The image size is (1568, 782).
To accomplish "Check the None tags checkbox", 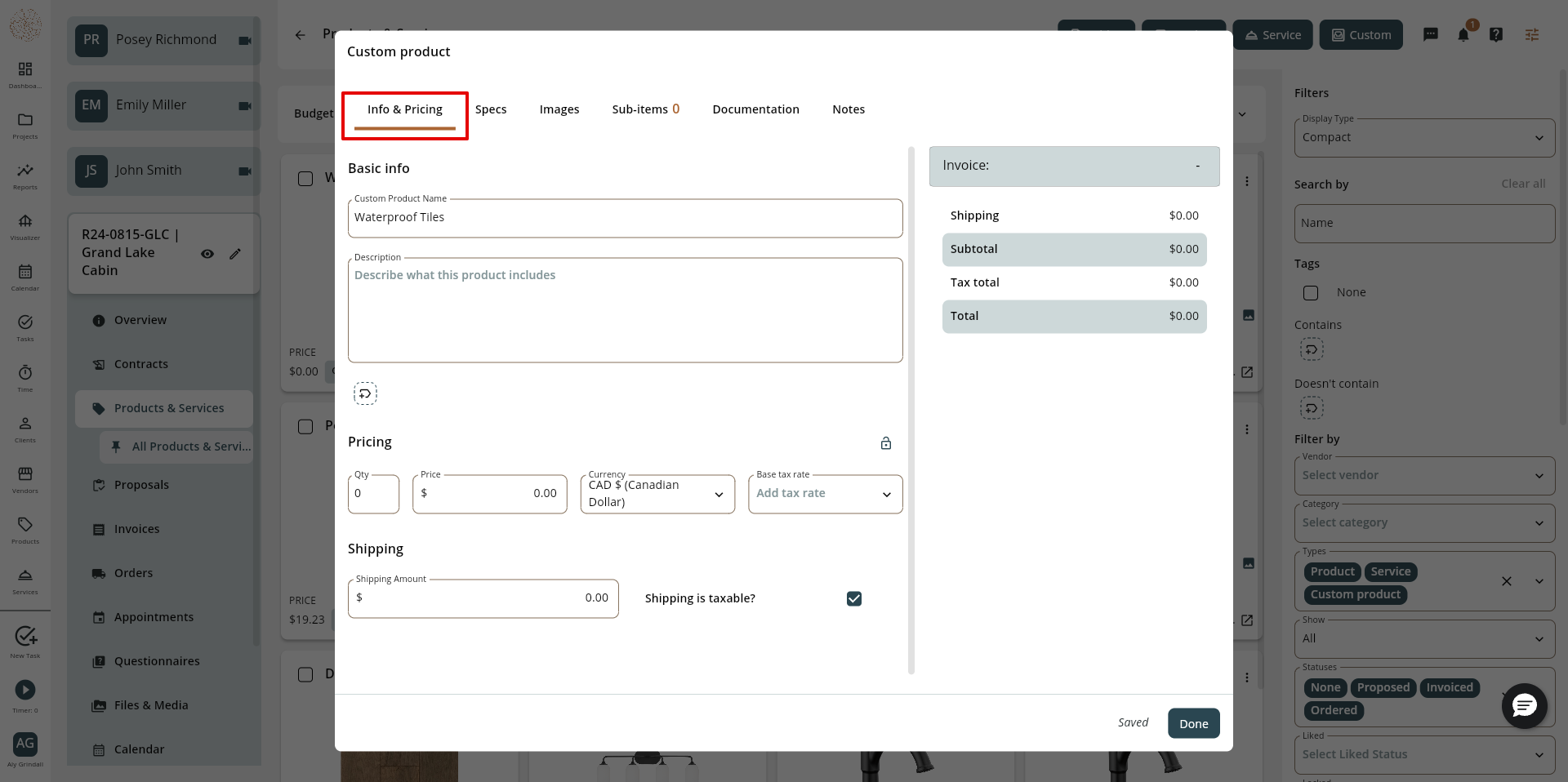I will click(x=1311, y=293).
